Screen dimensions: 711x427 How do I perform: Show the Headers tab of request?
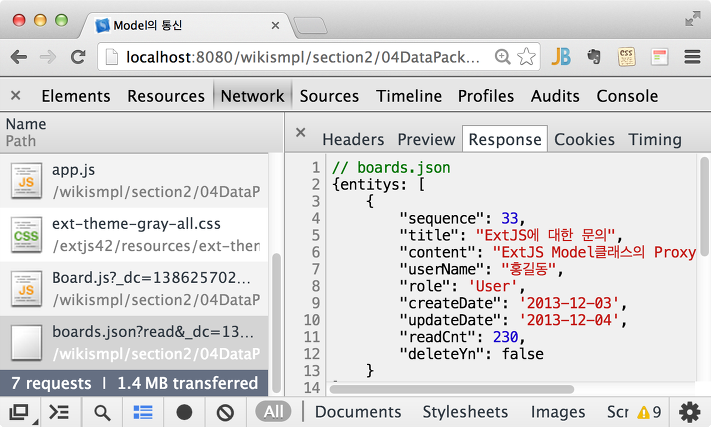[353, 139]
